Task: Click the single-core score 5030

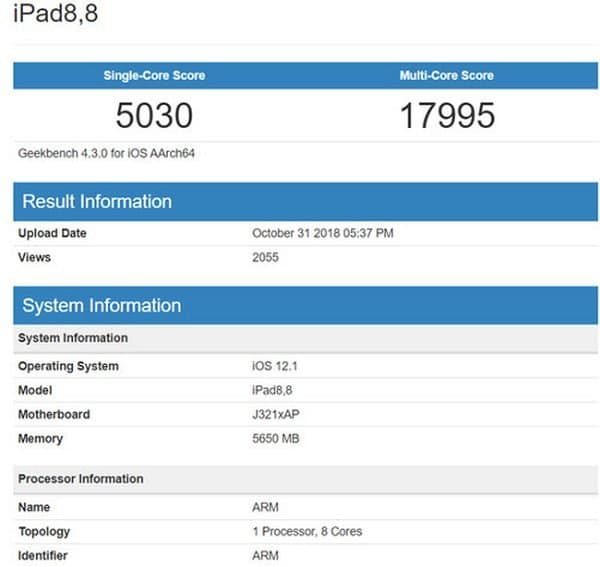Action: pos(154,115)
